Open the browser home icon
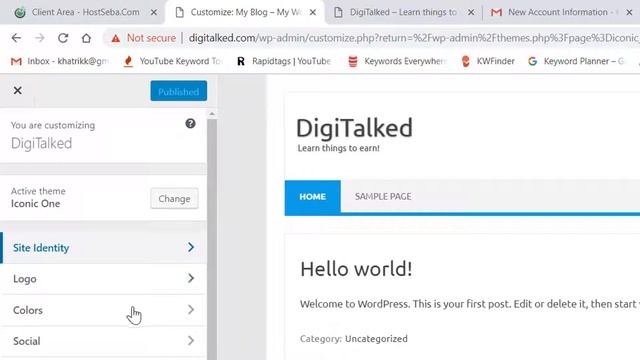 (x=86, y=38)
